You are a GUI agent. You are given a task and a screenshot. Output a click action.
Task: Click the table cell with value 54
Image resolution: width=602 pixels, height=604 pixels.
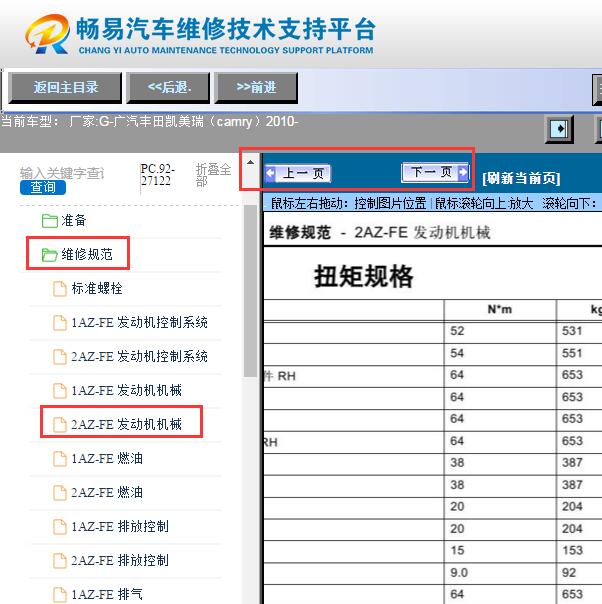click(500, 353)
